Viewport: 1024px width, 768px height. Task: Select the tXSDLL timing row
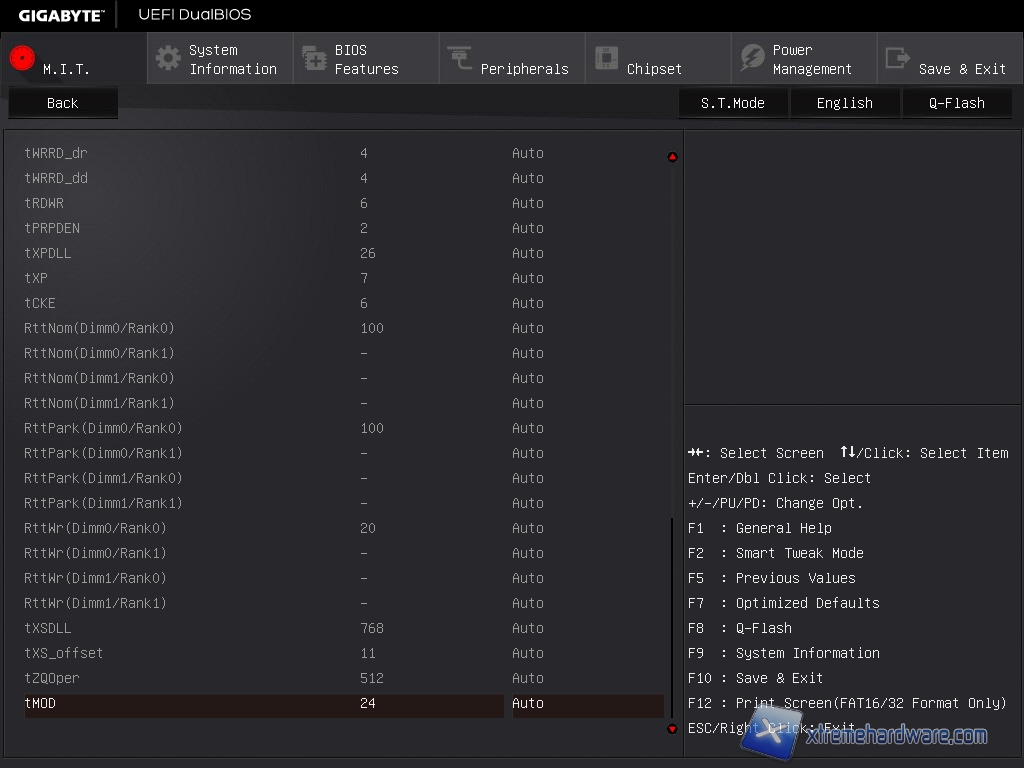coord(48,628)
